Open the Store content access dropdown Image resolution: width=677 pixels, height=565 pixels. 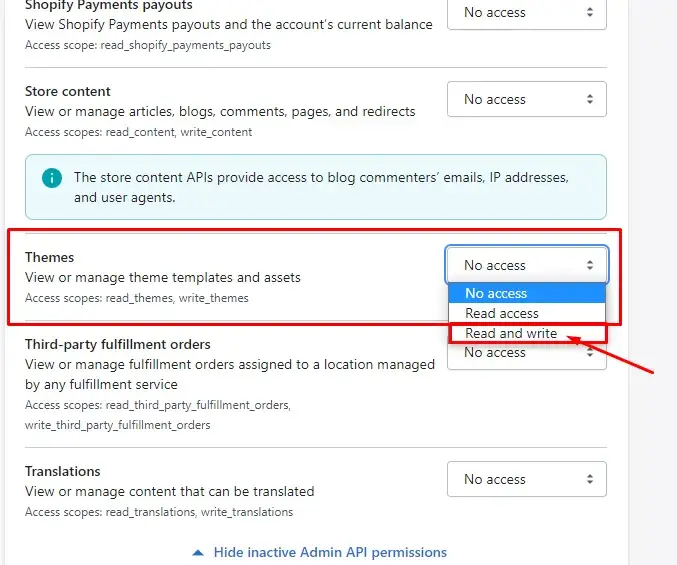(x=526, y=99)
